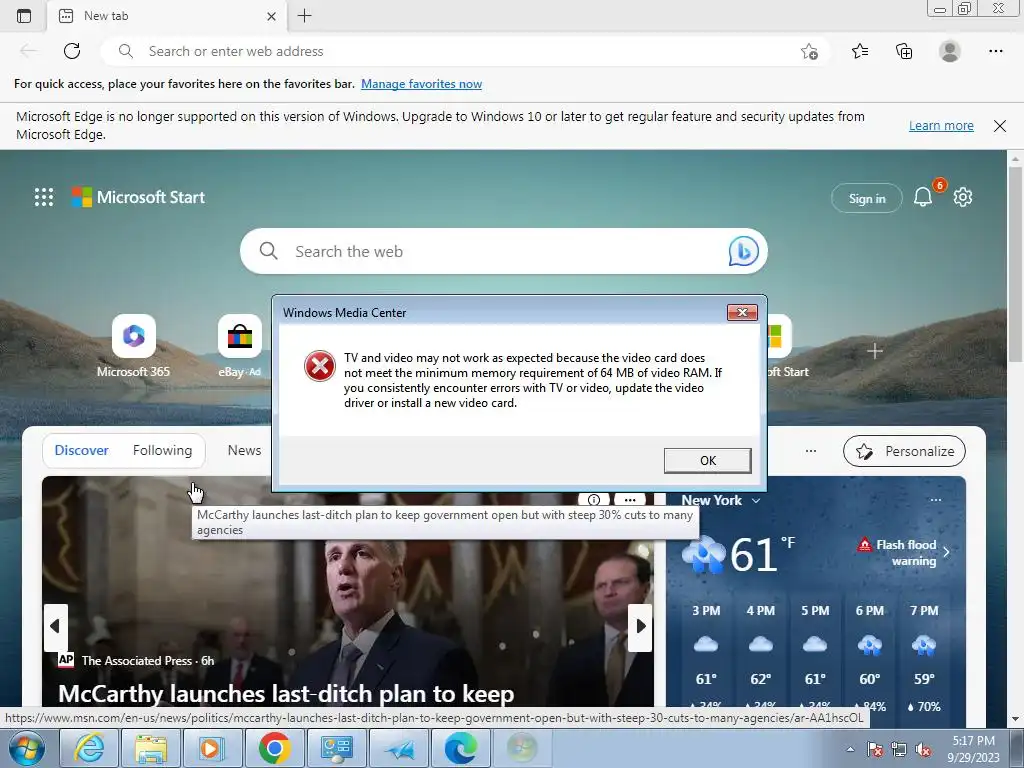Open the Telegram-like paper plane taskbar icon

pos(398,748)
